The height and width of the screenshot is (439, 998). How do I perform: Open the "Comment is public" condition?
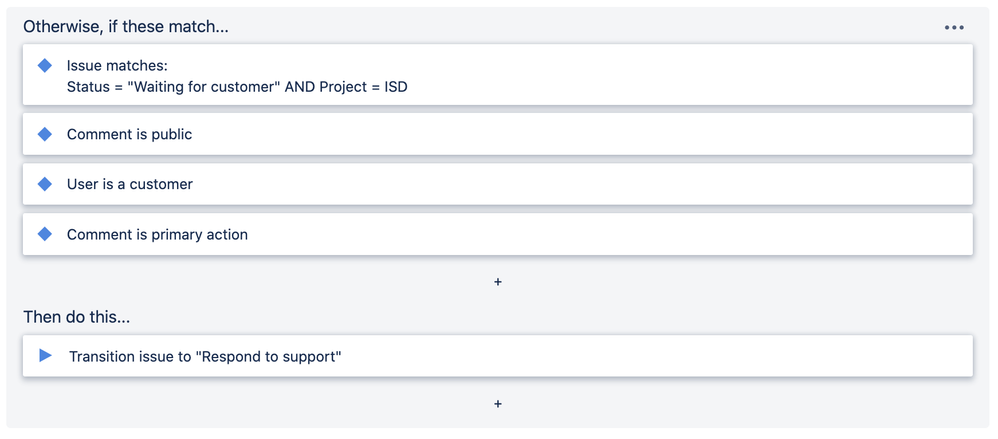pyautogui.click(x=130, y=134)
